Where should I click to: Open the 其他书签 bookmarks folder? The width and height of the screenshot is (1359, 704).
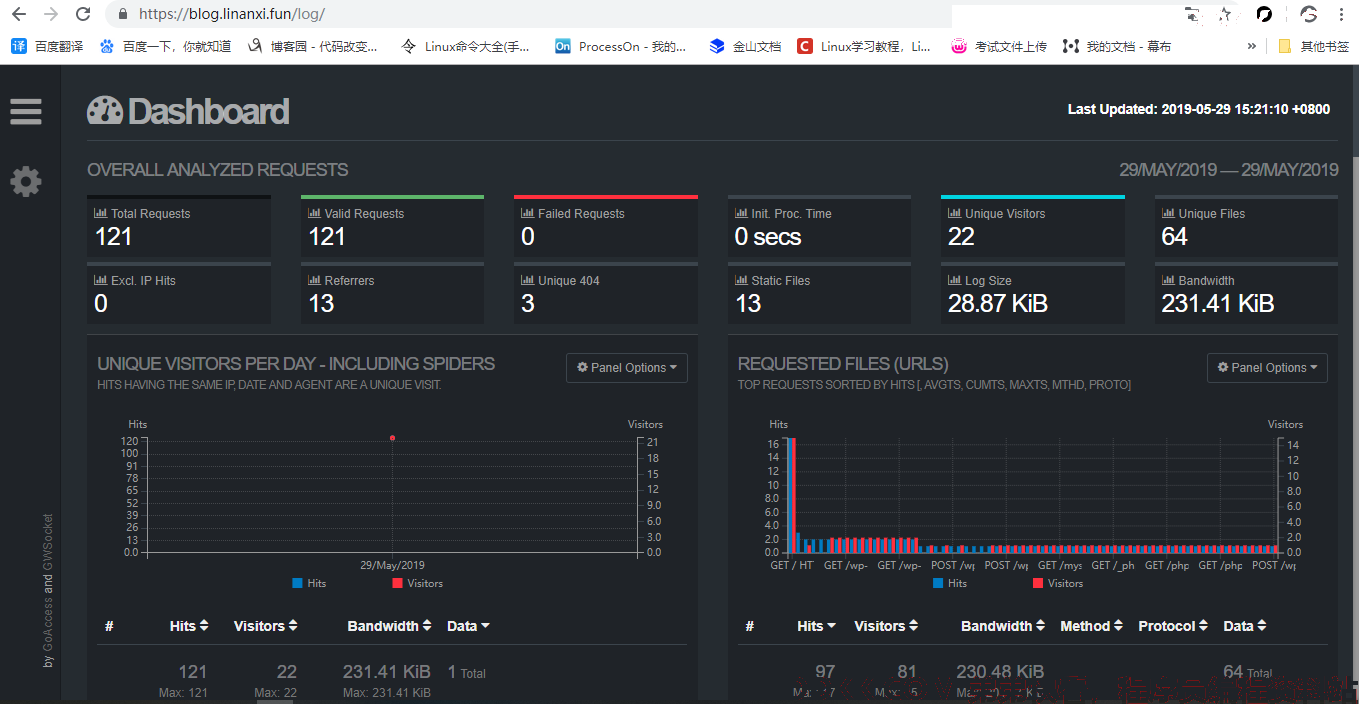pyautogui.click(x=1314, y=46)
